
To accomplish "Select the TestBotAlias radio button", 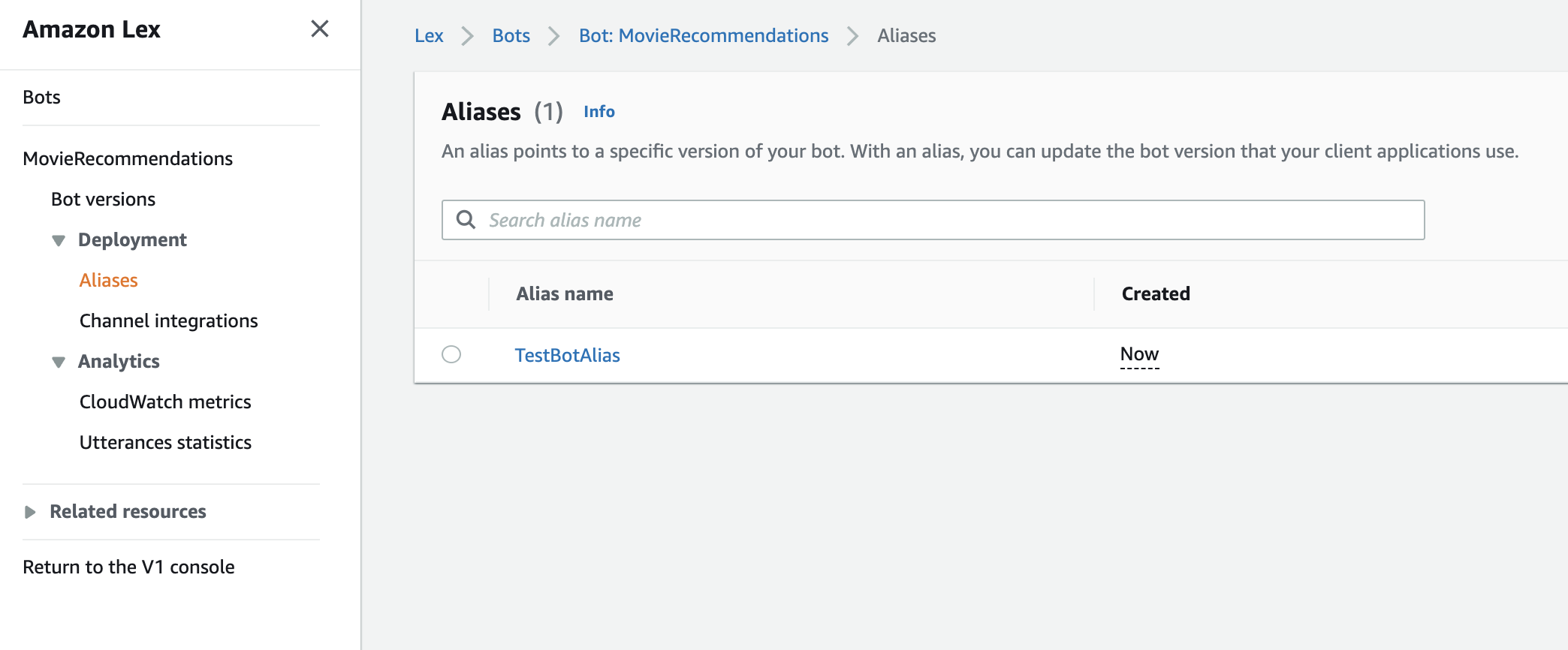I will pos(451,354).
